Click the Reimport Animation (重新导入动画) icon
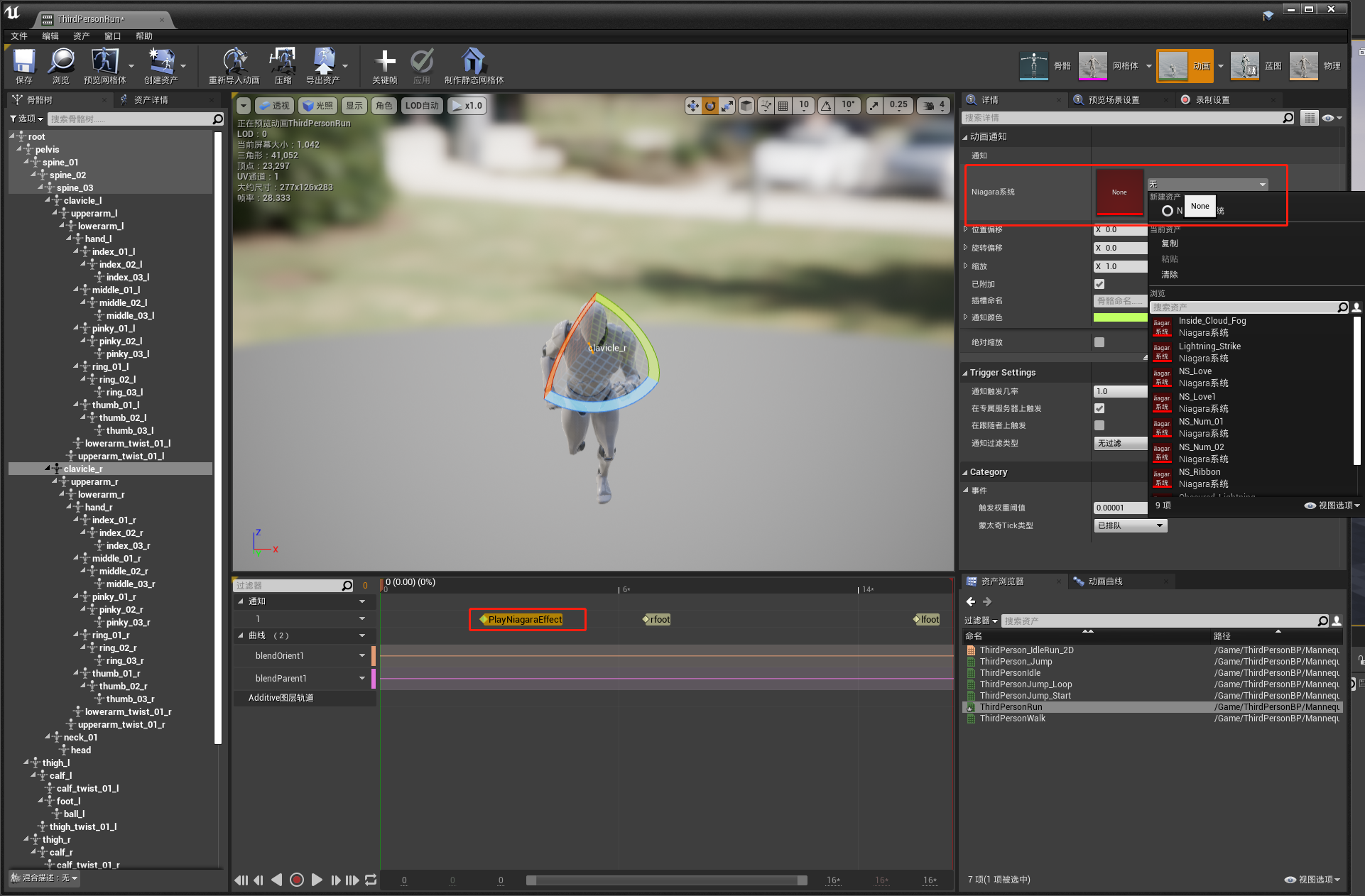This screenshot has width=1365, height=896. pyautogui.click(x=234, y=62)
